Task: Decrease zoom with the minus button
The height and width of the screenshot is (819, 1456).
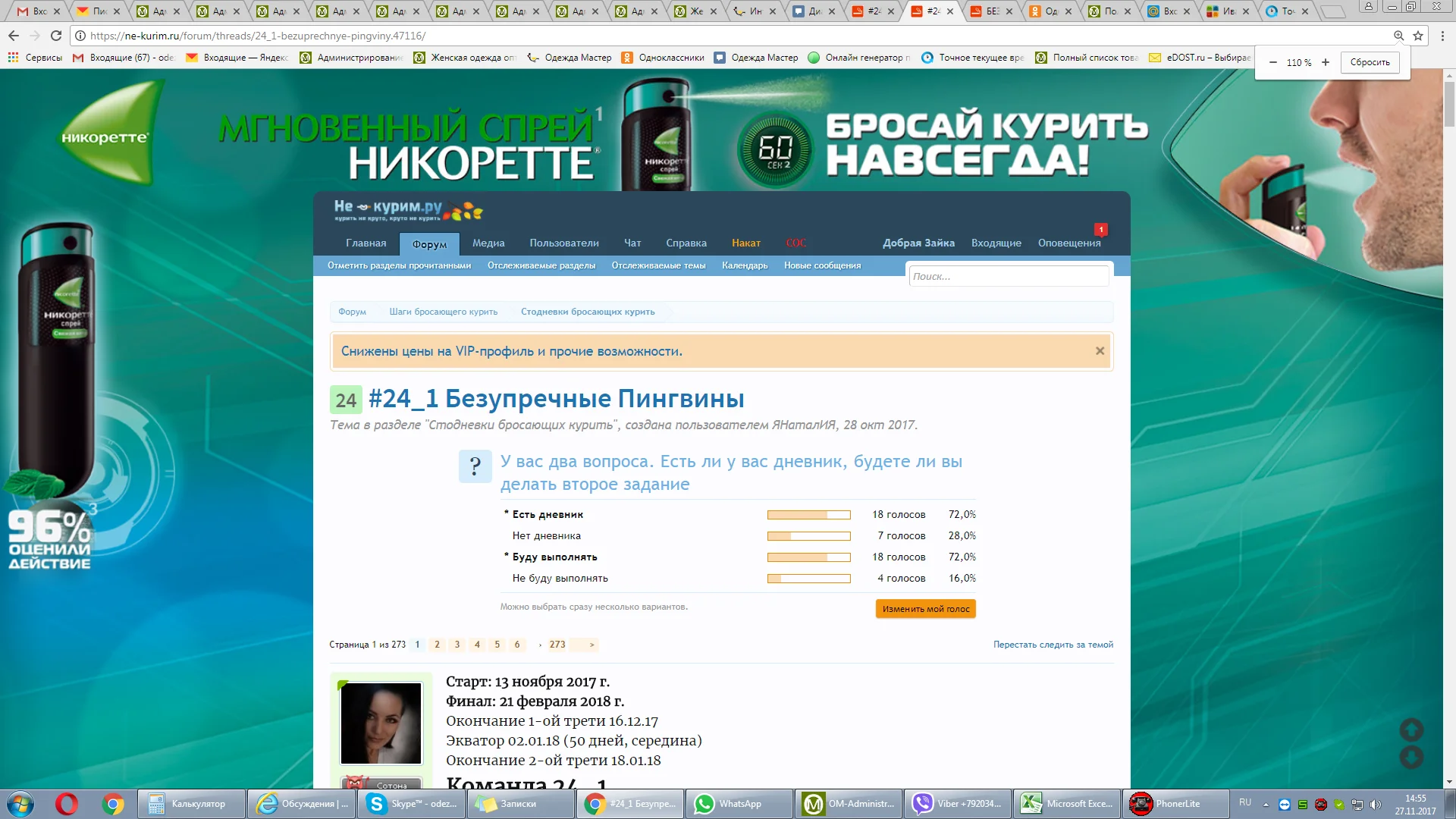Action: (x=1273, y=62)
